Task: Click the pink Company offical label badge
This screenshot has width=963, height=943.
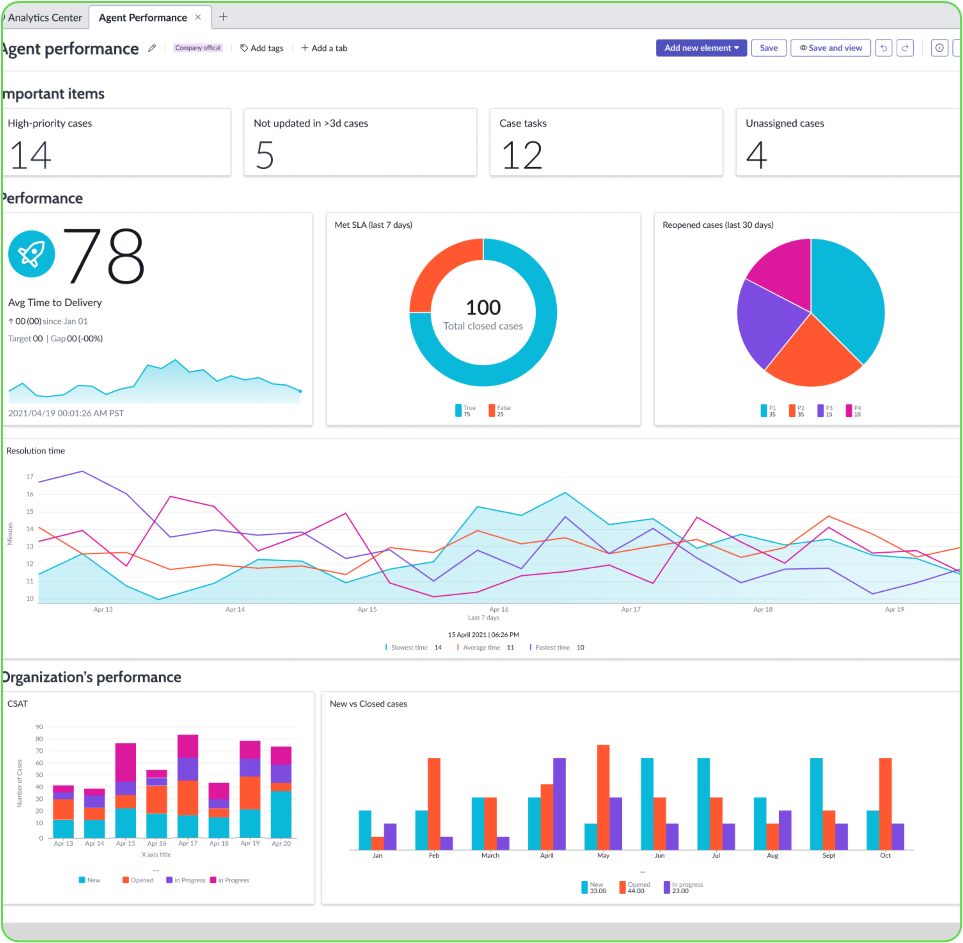Action: point(197,47)
